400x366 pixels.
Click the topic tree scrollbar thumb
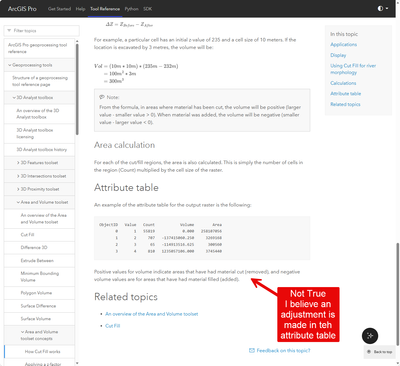click(x=77, y=89)
